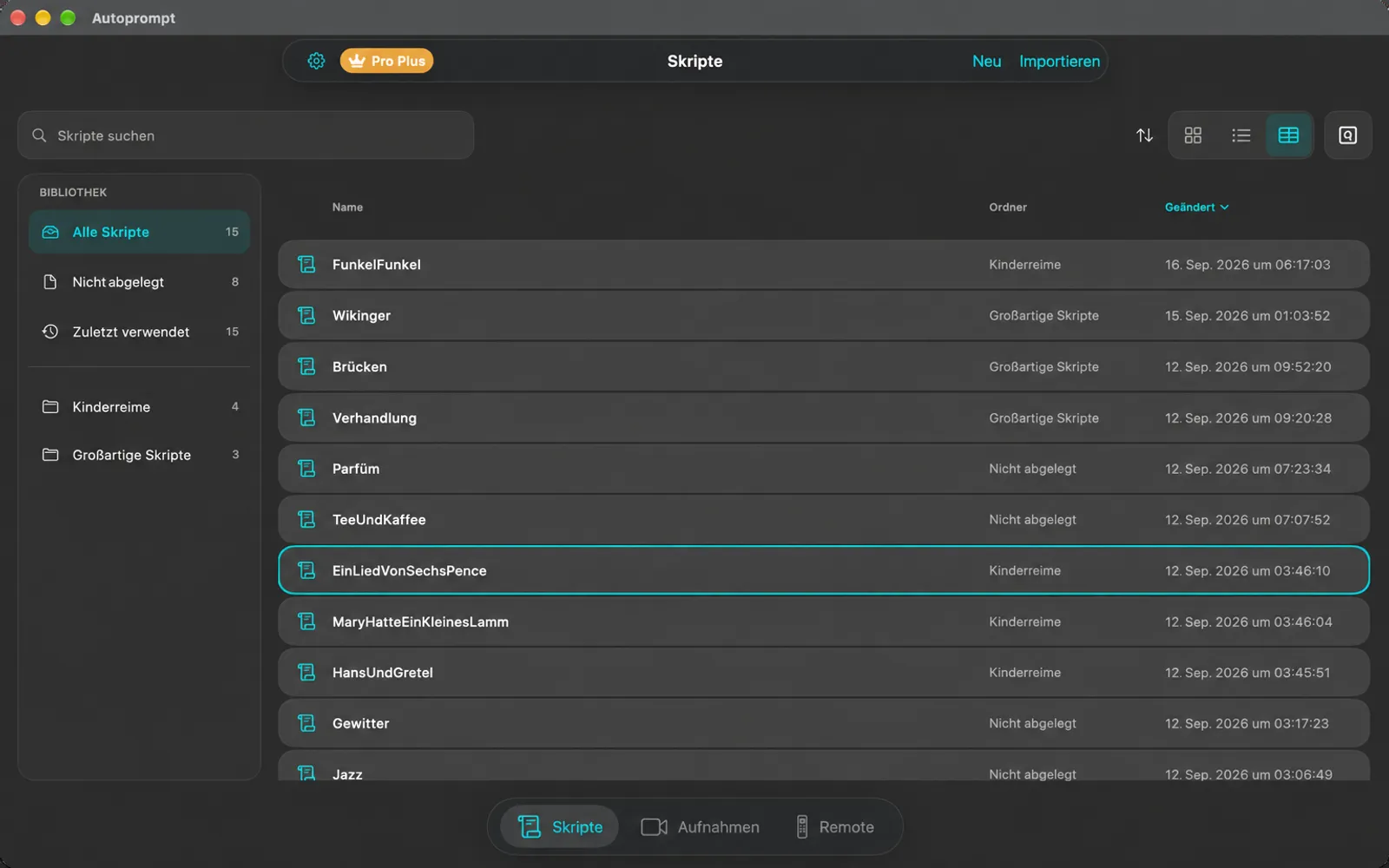The width and height of the screenshot is (1389, 868).
Task: Click Nicht abgelegt cell in Parfüm row
Action: coord(1032,469)
